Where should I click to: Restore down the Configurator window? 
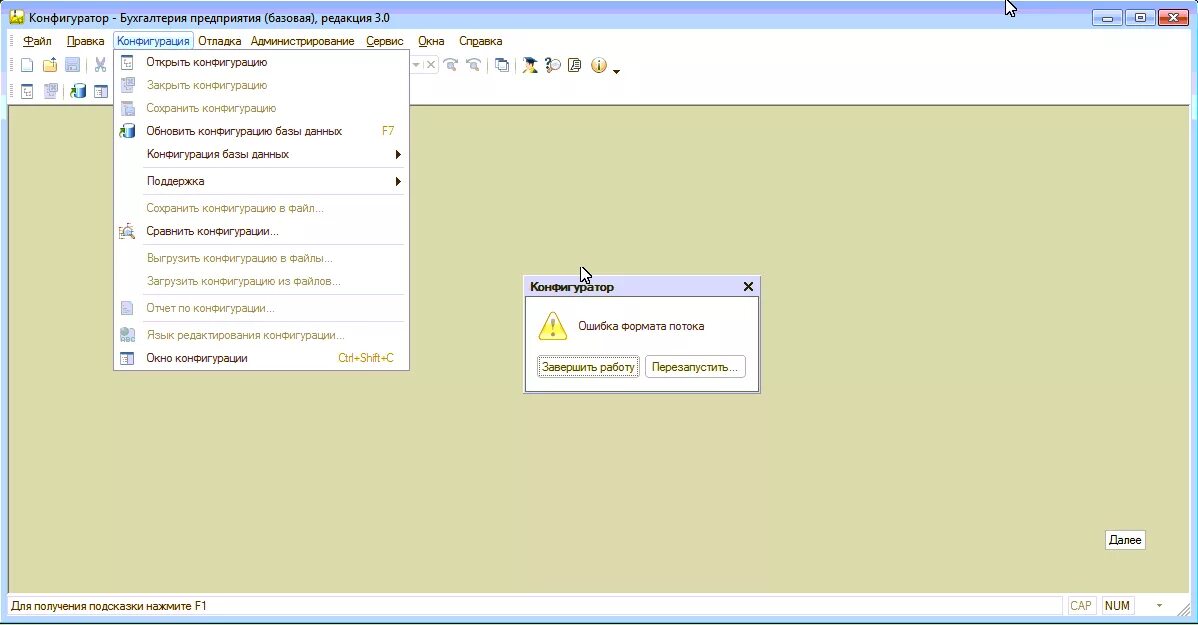pos(1140,17)
